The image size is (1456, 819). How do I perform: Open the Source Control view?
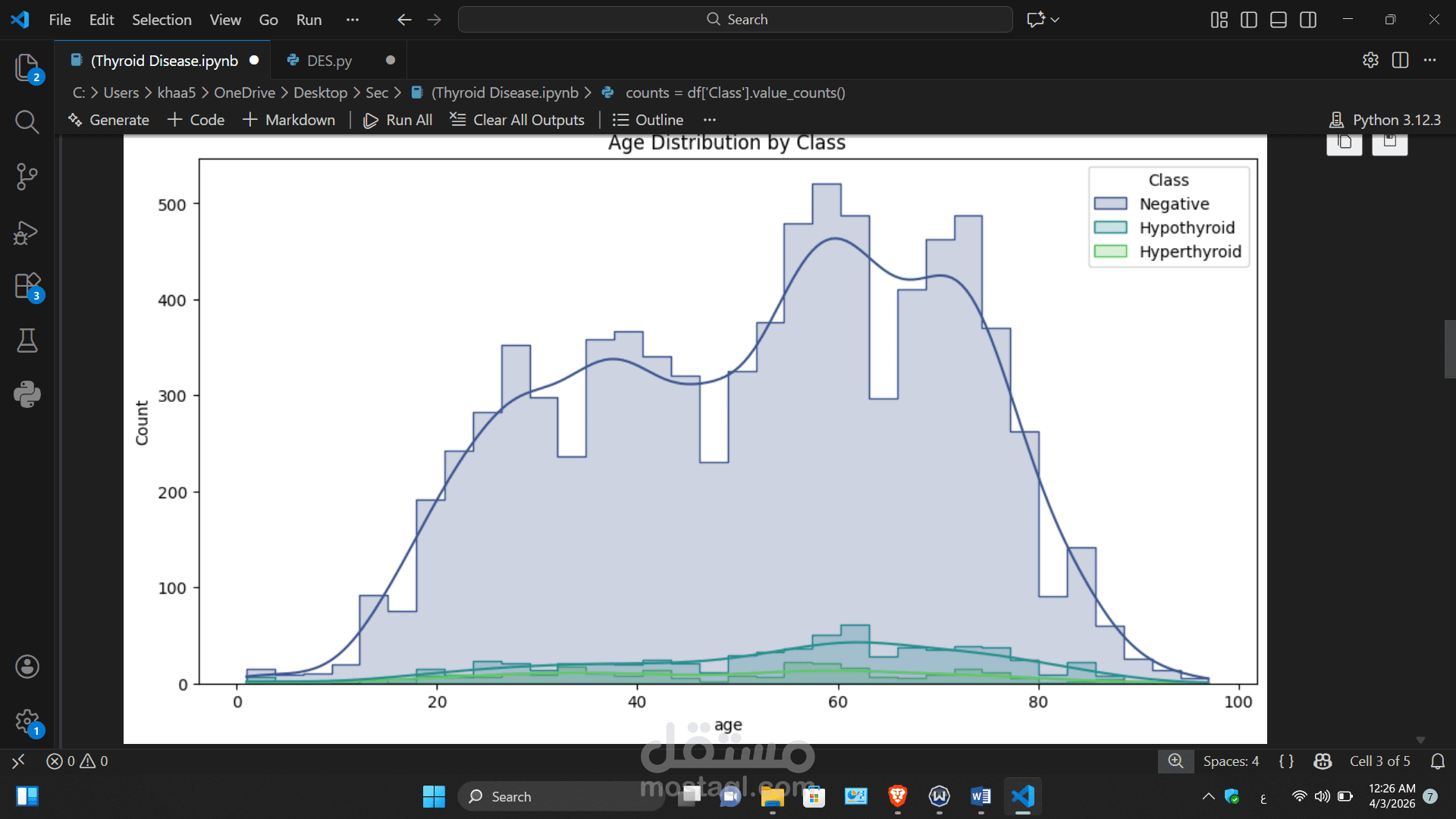(27, 177)
